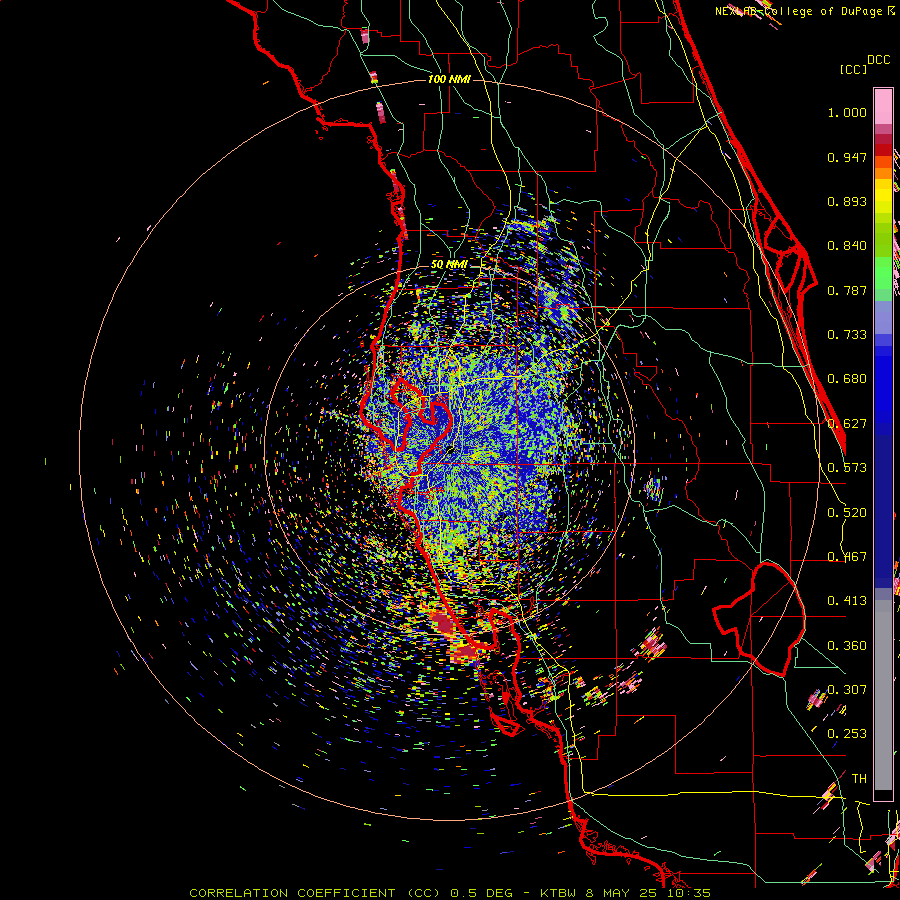Click the [CC] legend heading
The width and height of the screenshot is (900, 900).
853,69
